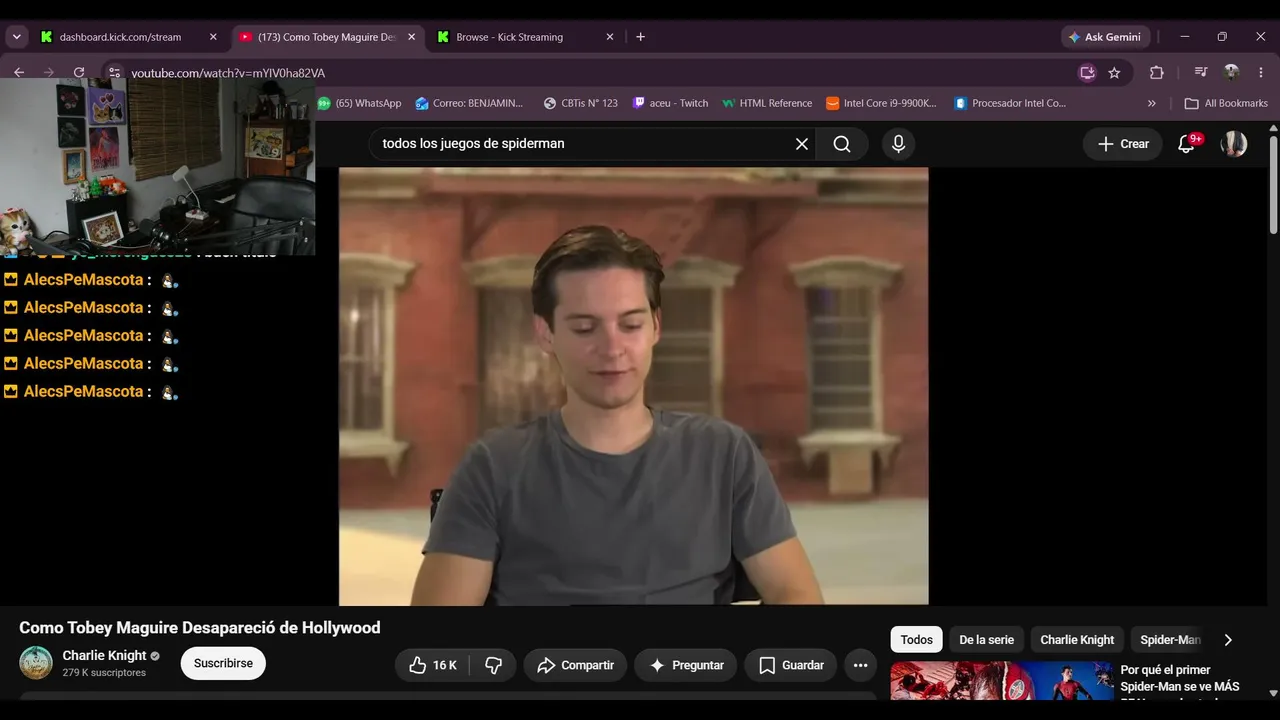The height and width of the screenshot is (720, 1280).
Task: Open the media controls icon in Chrome toolbar
Action: pos(1201,73)
